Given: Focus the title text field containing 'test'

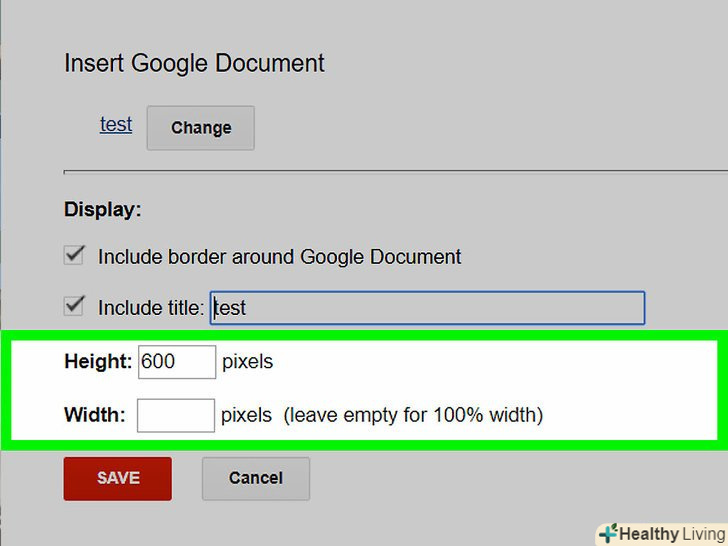Looking at the screenshot, I should click(428, 308).
